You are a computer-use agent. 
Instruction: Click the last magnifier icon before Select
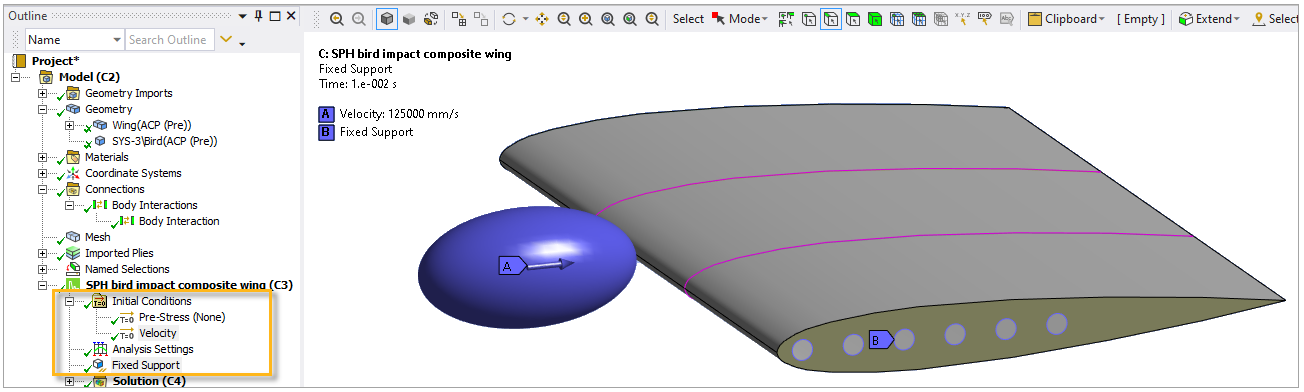click(x=652, y=19)
